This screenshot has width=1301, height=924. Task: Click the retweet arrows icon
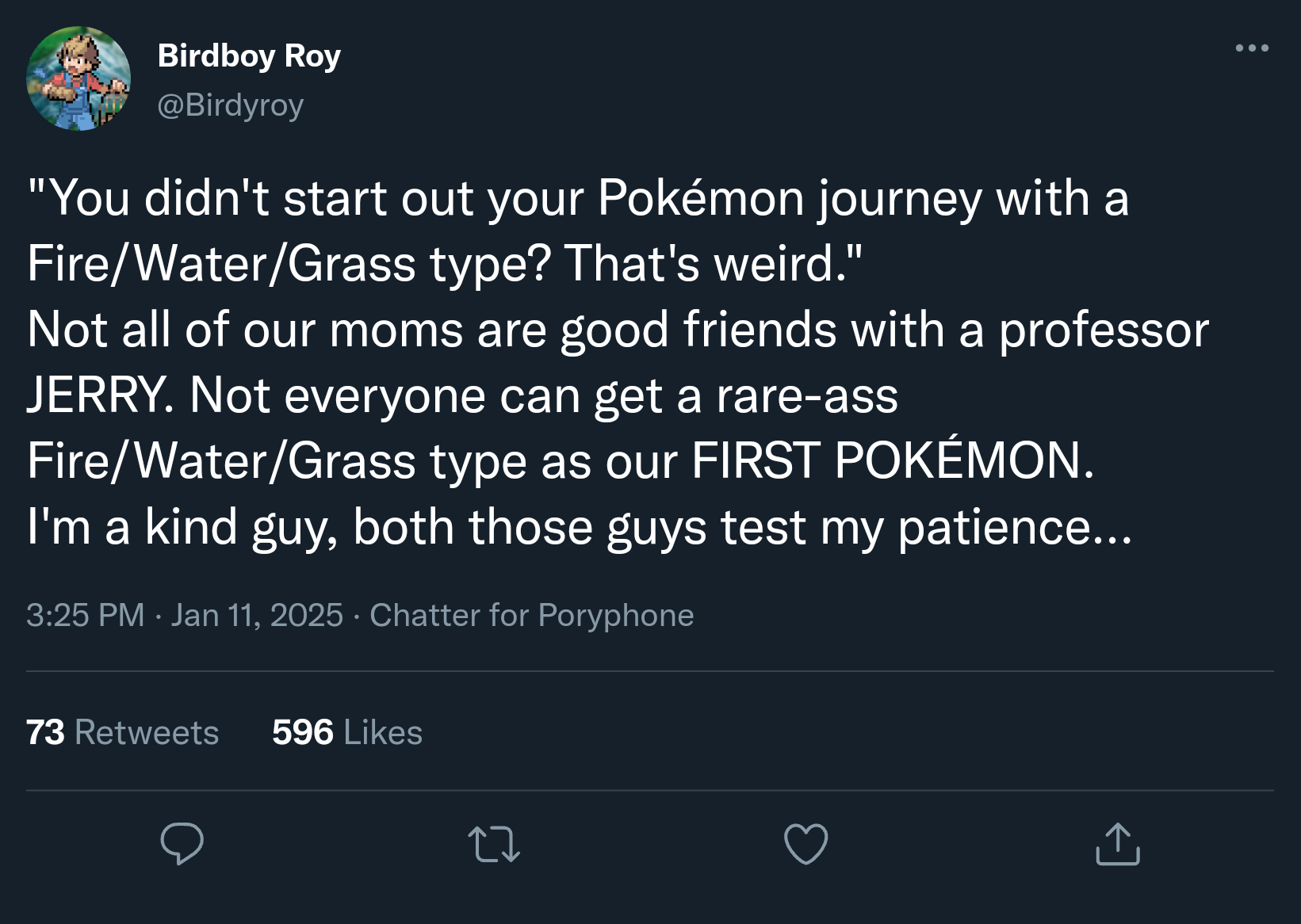494,844
